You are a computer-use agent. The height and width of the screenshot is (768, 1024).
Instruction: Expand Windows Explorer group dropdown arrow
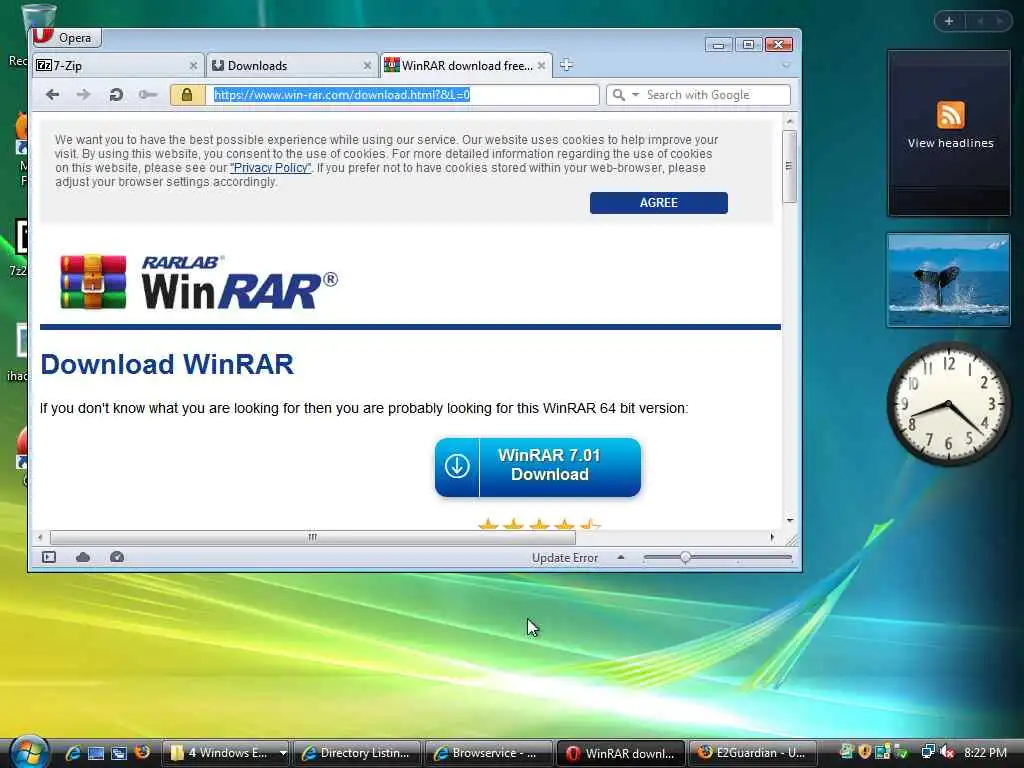click(x=283, y=753)
